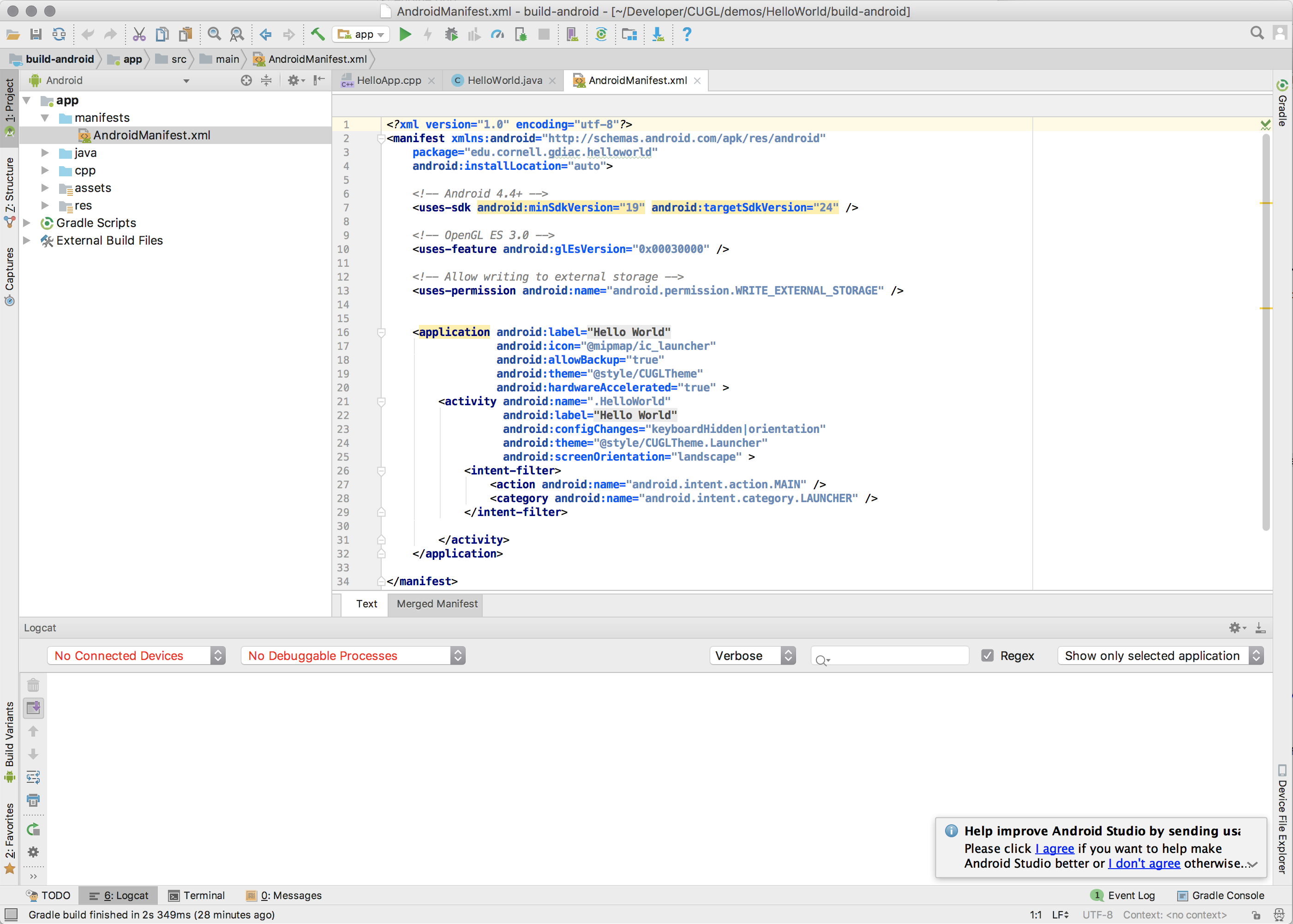This screenshot has width=1293, height=924.
Task: Click the I agree link
Action: coord(1054,848)
